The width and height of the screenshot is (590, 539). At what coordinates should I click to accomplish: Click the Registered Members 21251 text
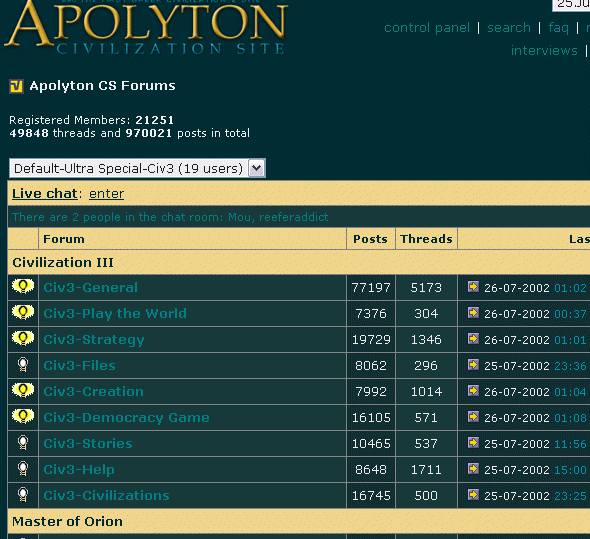(91, 120)
